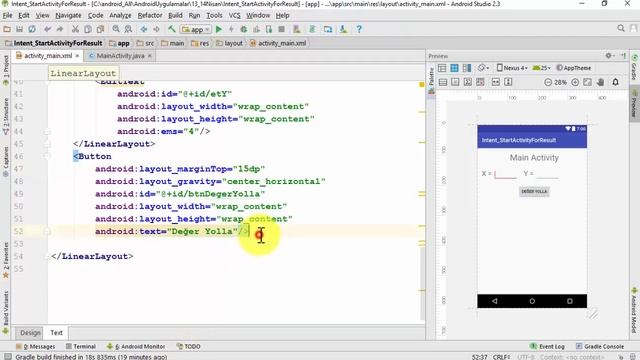Viewport: 640px width, 360px height.
Task: Open the Android Monitor tool window
Action: 136,347
